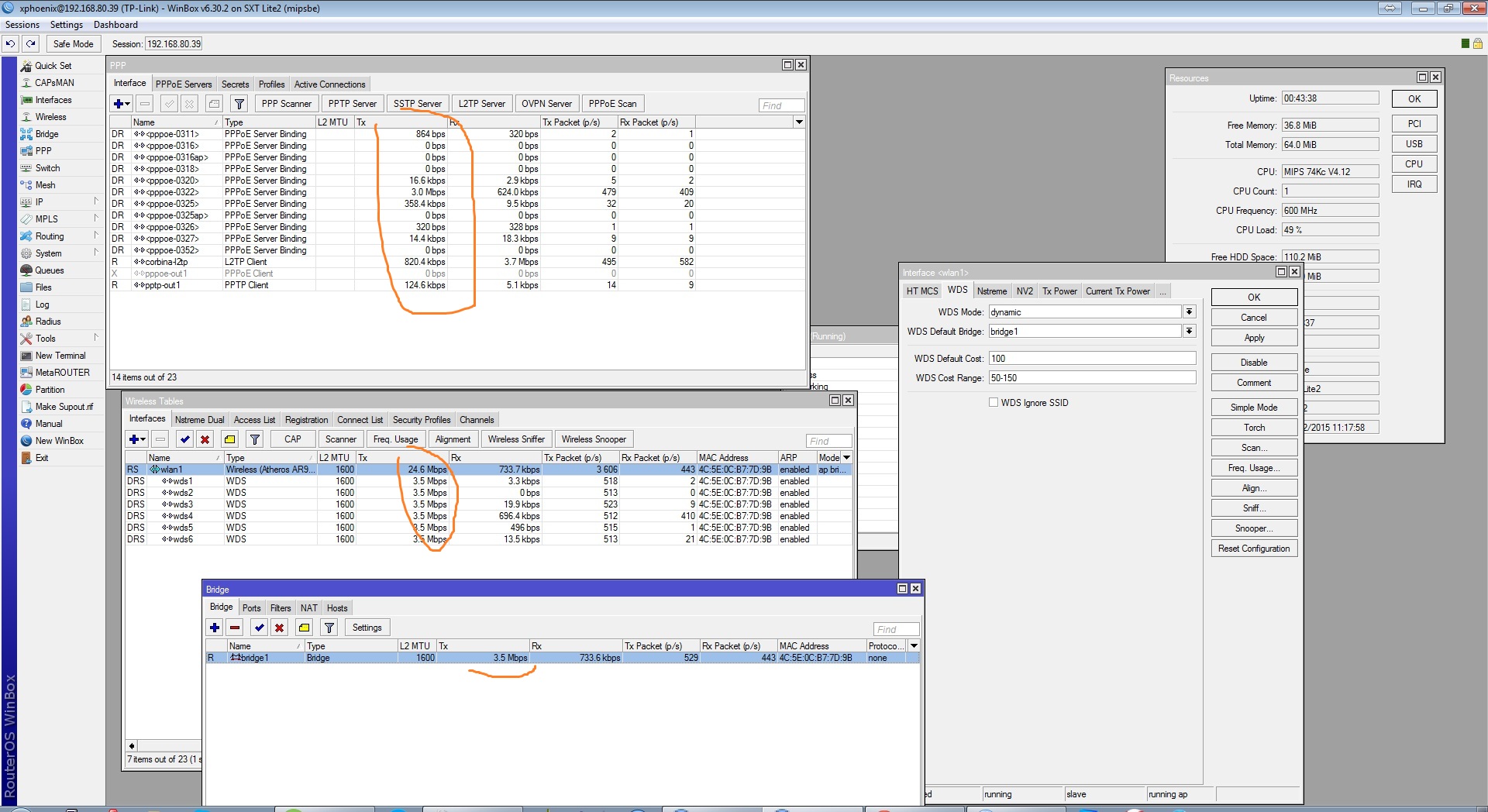Toggle the WDS Ignore SSID checkbox
This screenshot has width=1488, height=812.
click(x=994, y=403)
